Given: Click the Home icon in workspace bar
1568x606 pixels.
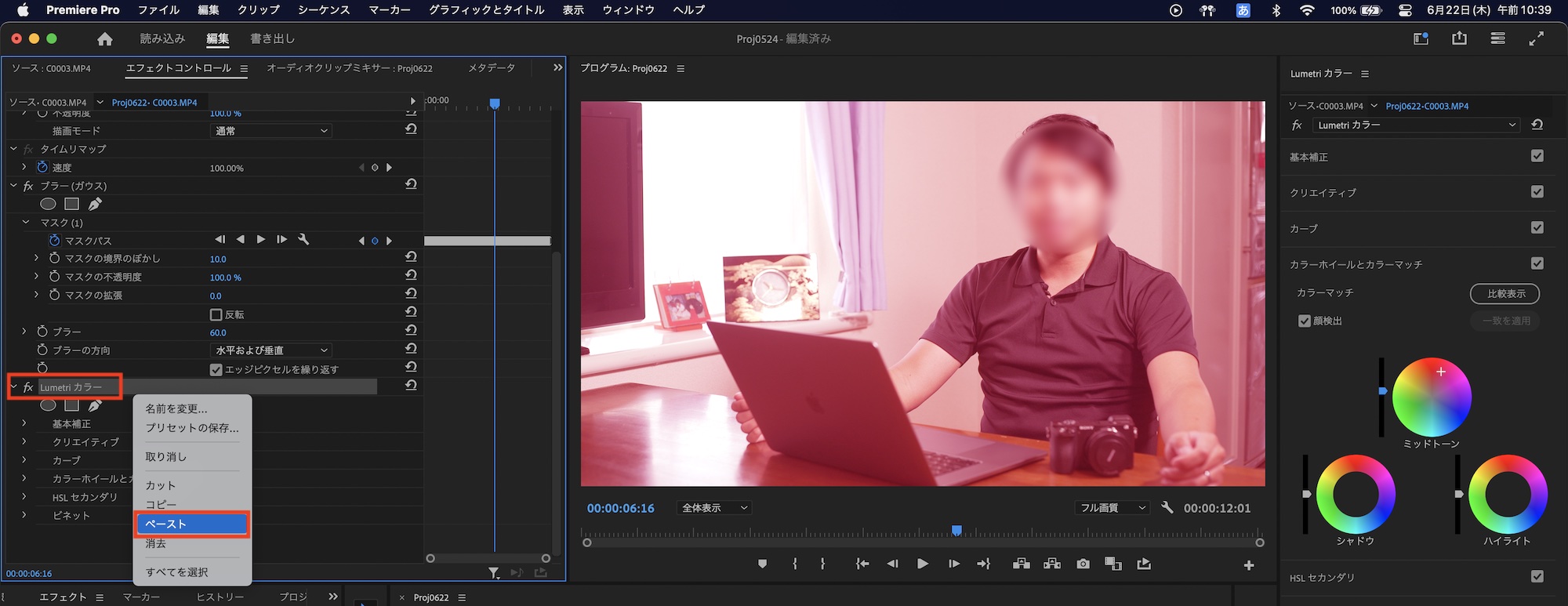Looking at the screenshot, I should pyautogui.click(x=105, y=39).
